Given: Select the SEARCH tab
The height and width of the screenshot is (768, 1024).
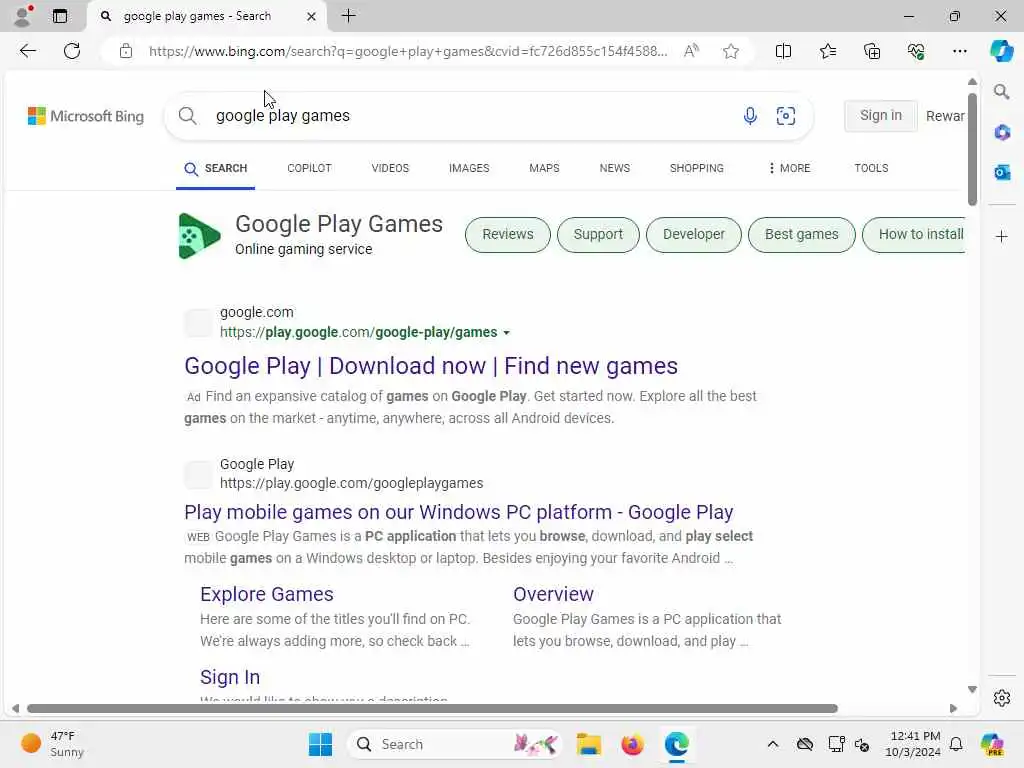Looking at the screenshot, I should (216, 168).
